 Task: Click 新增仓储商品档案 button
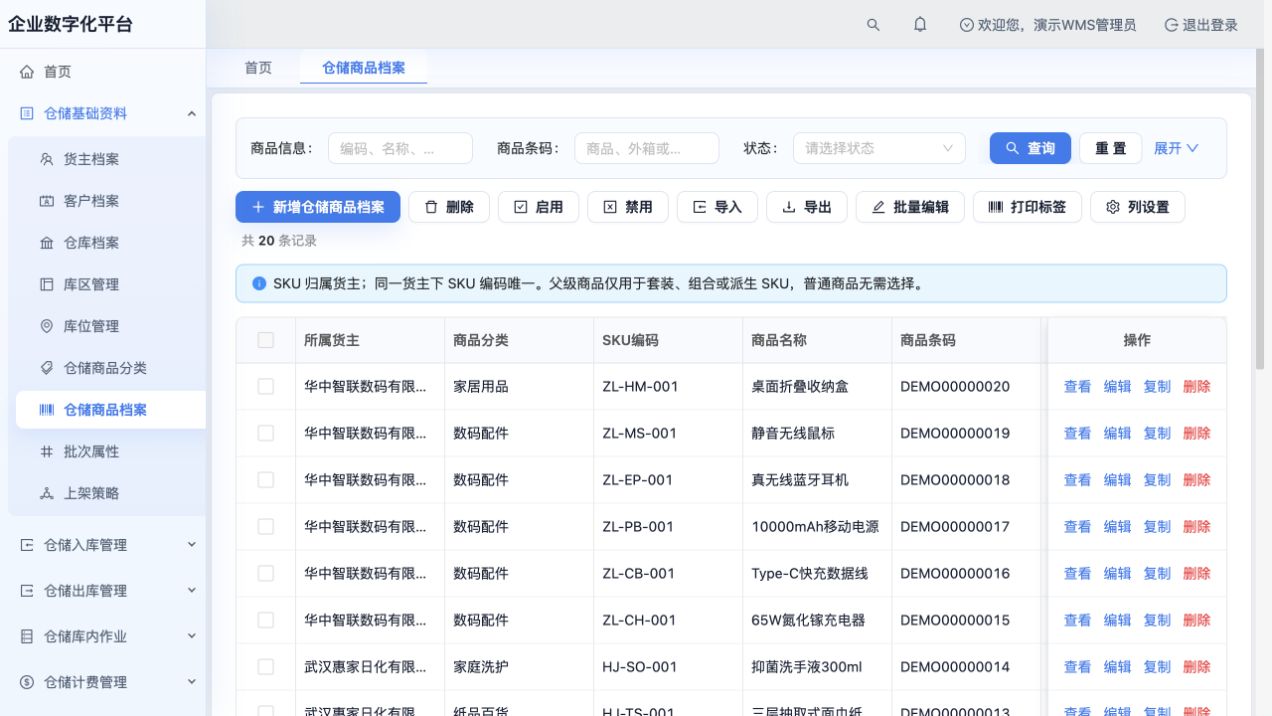pos(318,207)
